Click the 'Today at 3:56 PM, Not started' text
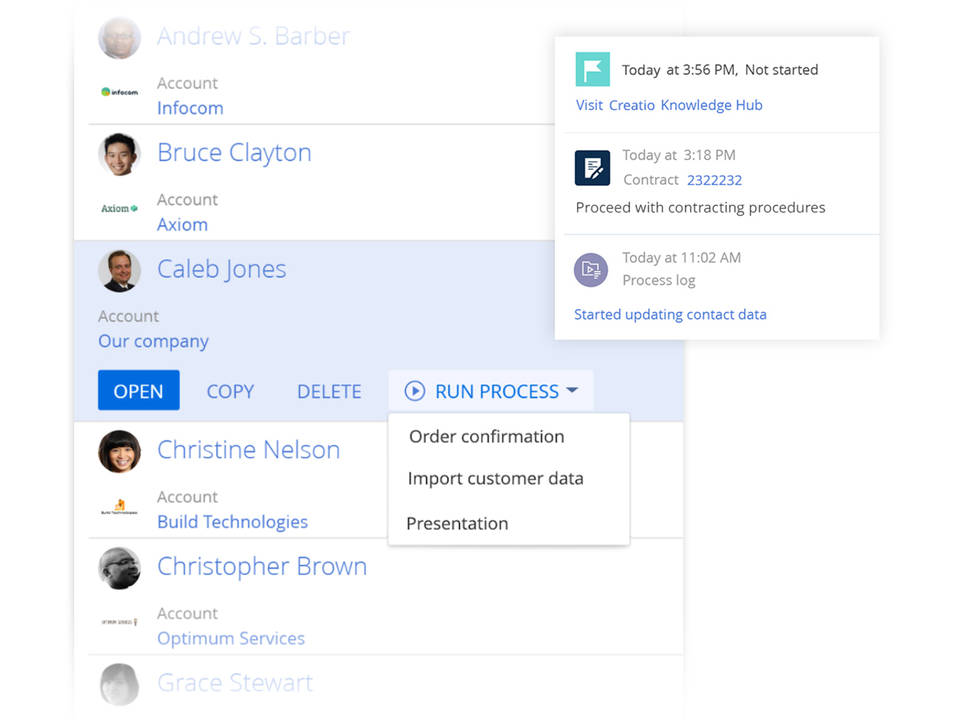This screenshot has height=720, width=960. (720, 70)
